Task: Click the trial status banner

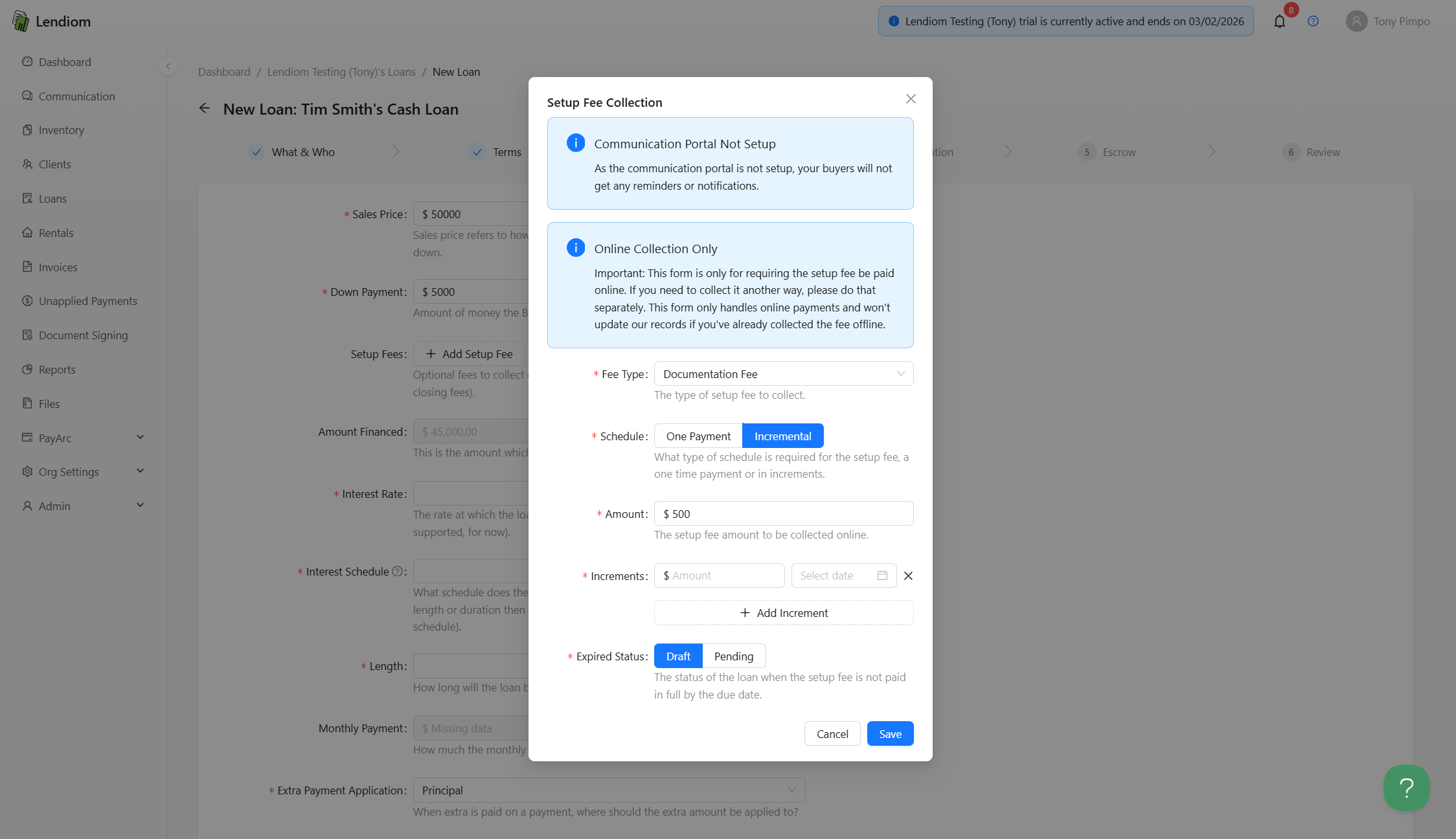Action: (1066, 21)
